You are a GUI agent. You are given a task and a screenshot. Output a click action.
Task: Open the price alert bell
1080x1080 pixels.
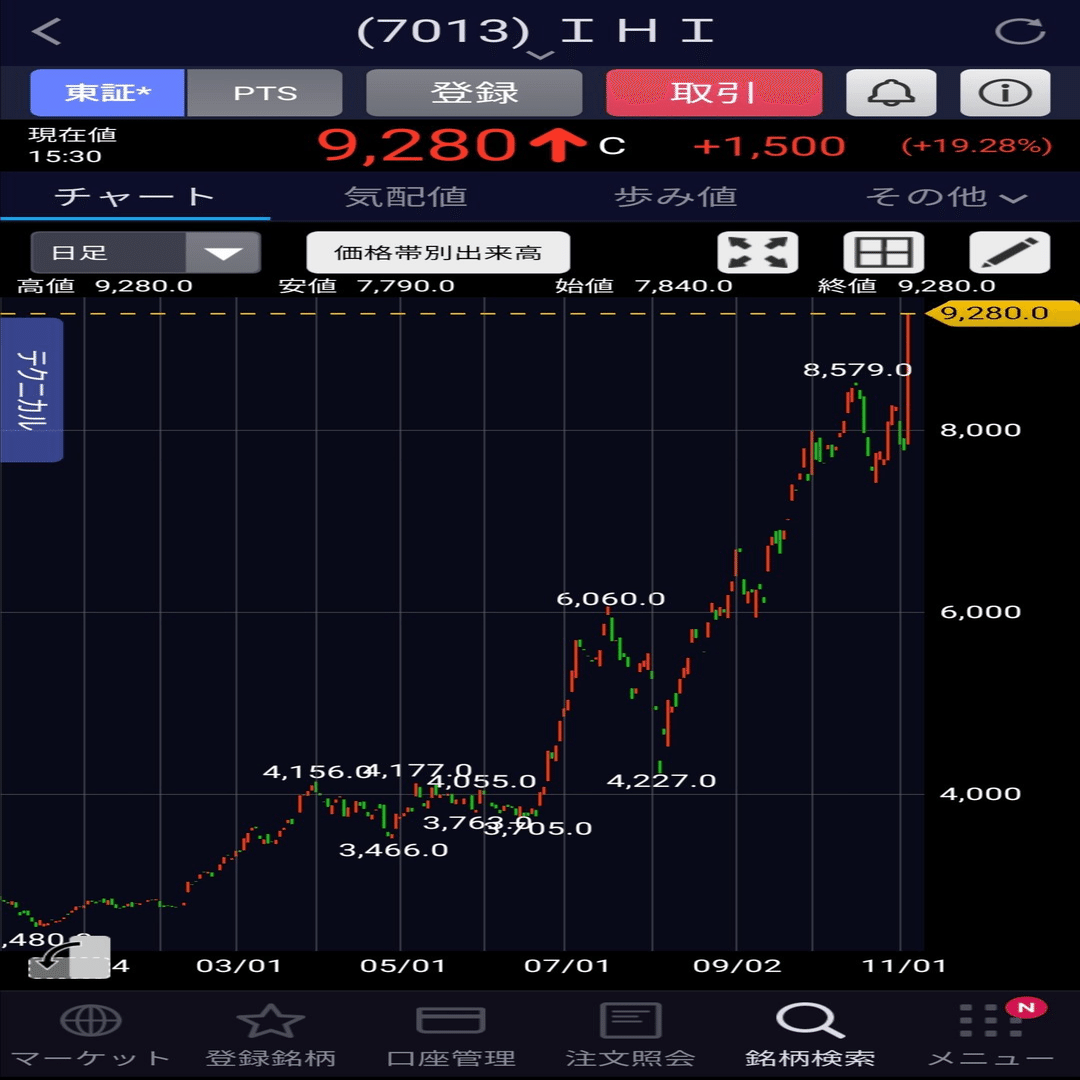click(x=891, y=92)
